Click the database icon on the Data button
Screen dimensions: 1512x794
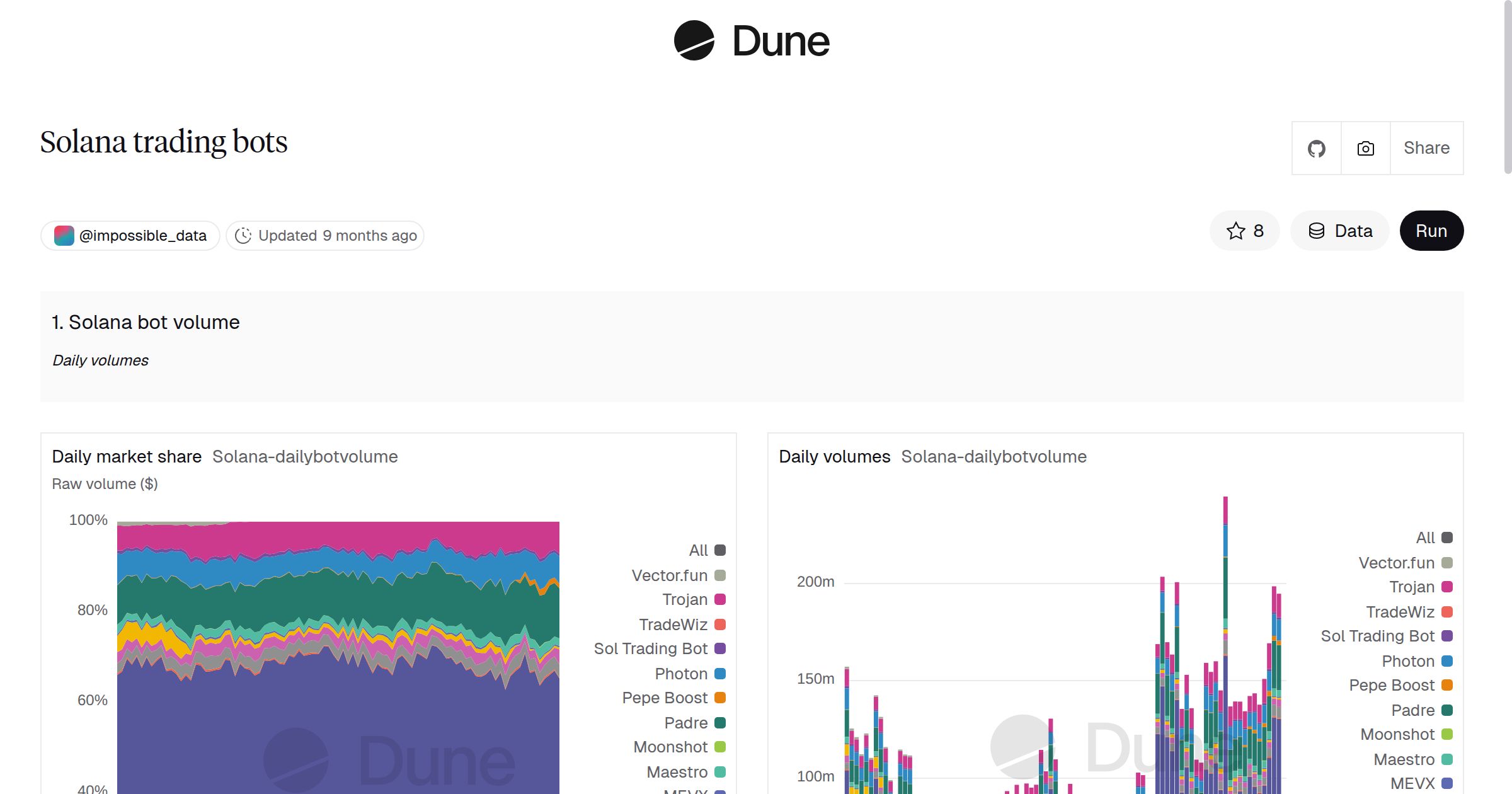1316,231
